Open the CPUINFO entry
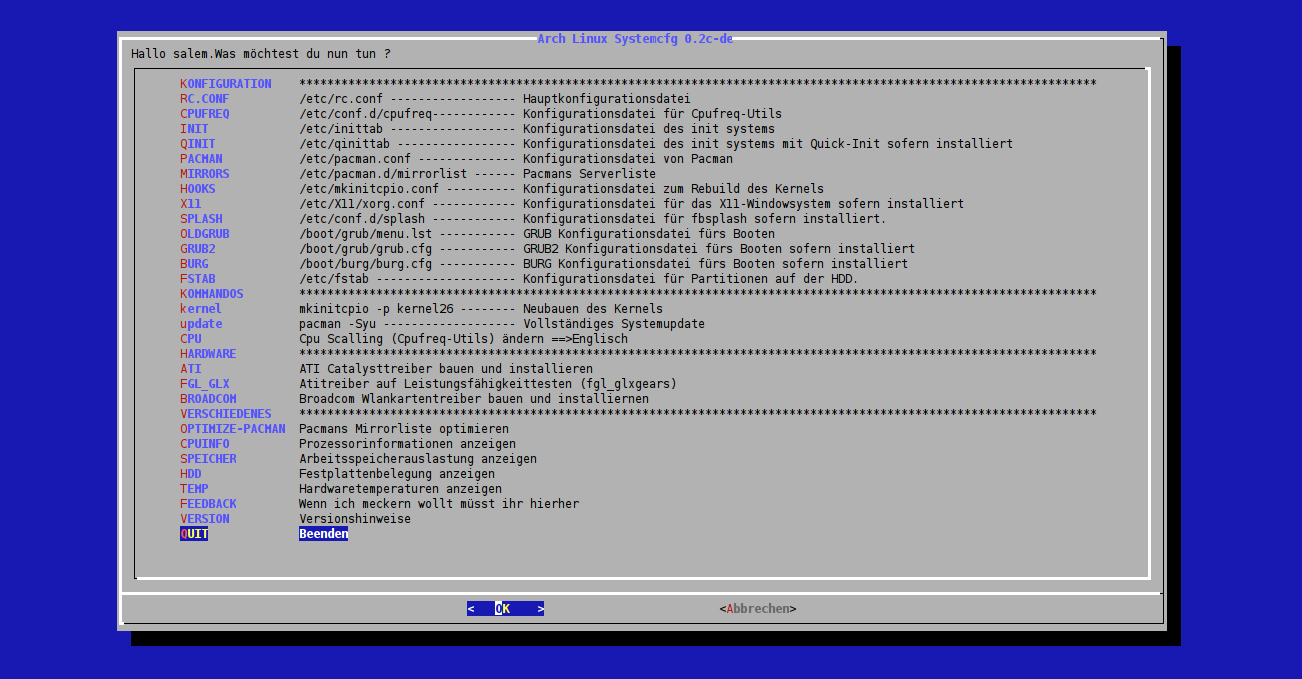Viewport: 1302px width, 679px height. click(x=204, y=444)
